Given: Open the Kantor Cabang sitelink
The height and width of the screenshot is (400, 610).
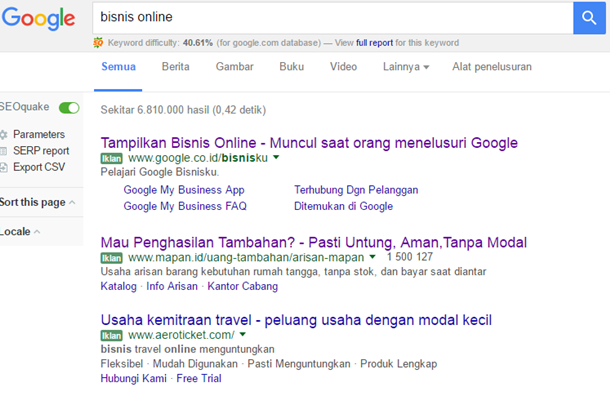Looking at the screenshot, I should (x=243, y=286).
